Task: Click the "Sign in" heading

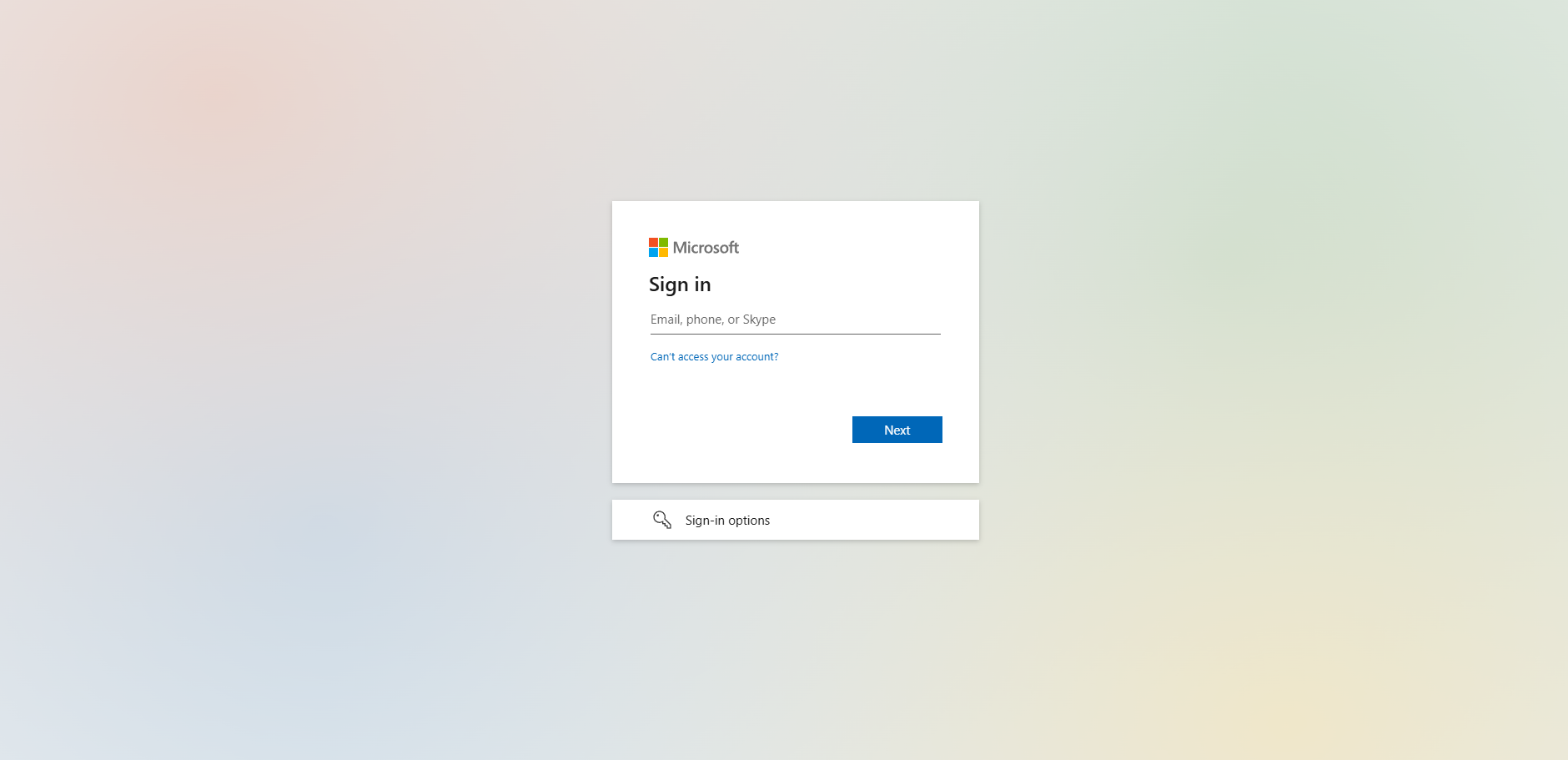Action: 680,284
